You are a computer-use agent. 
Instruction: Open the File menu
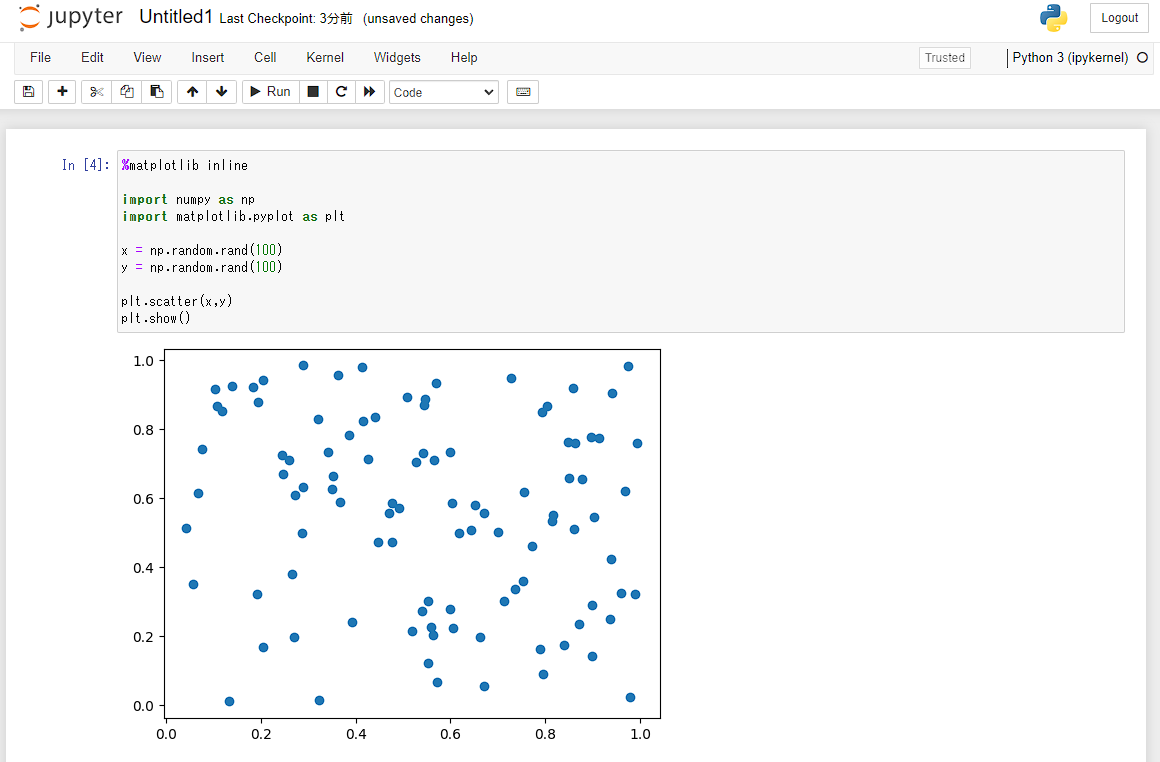40,58
